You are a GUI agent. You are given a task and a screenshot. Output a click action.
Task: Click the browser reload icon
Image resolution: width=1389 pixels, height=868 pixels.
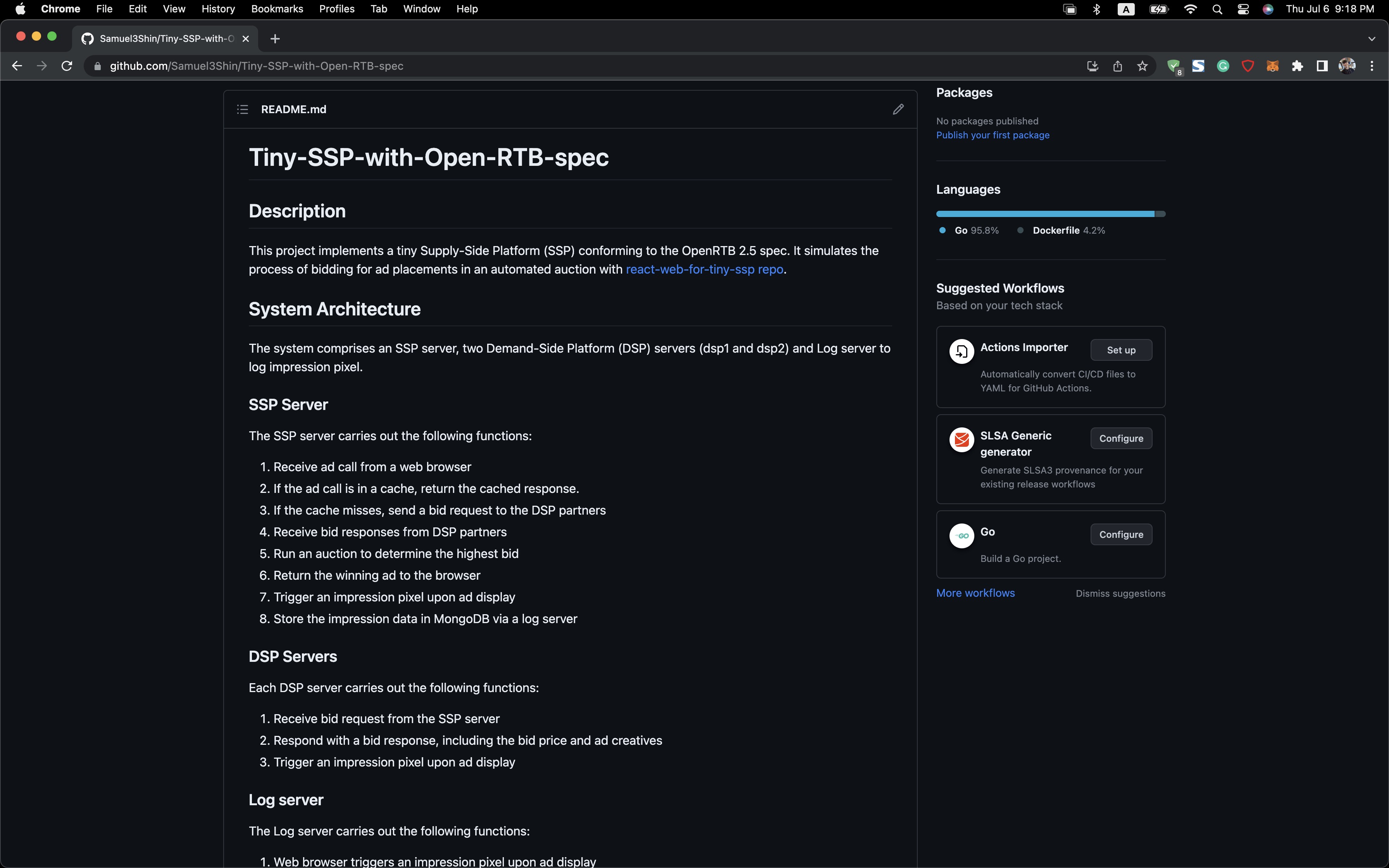(x=67, y=66)
